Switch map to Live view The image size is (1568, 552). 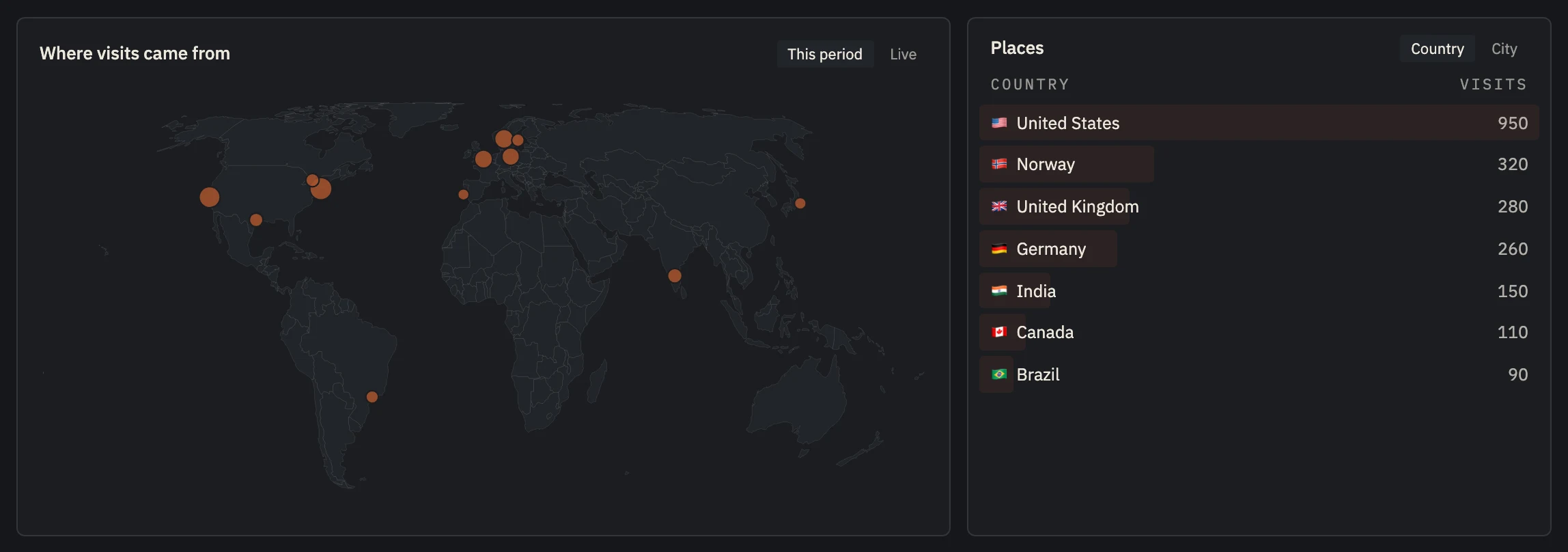(x=903, y=54)
